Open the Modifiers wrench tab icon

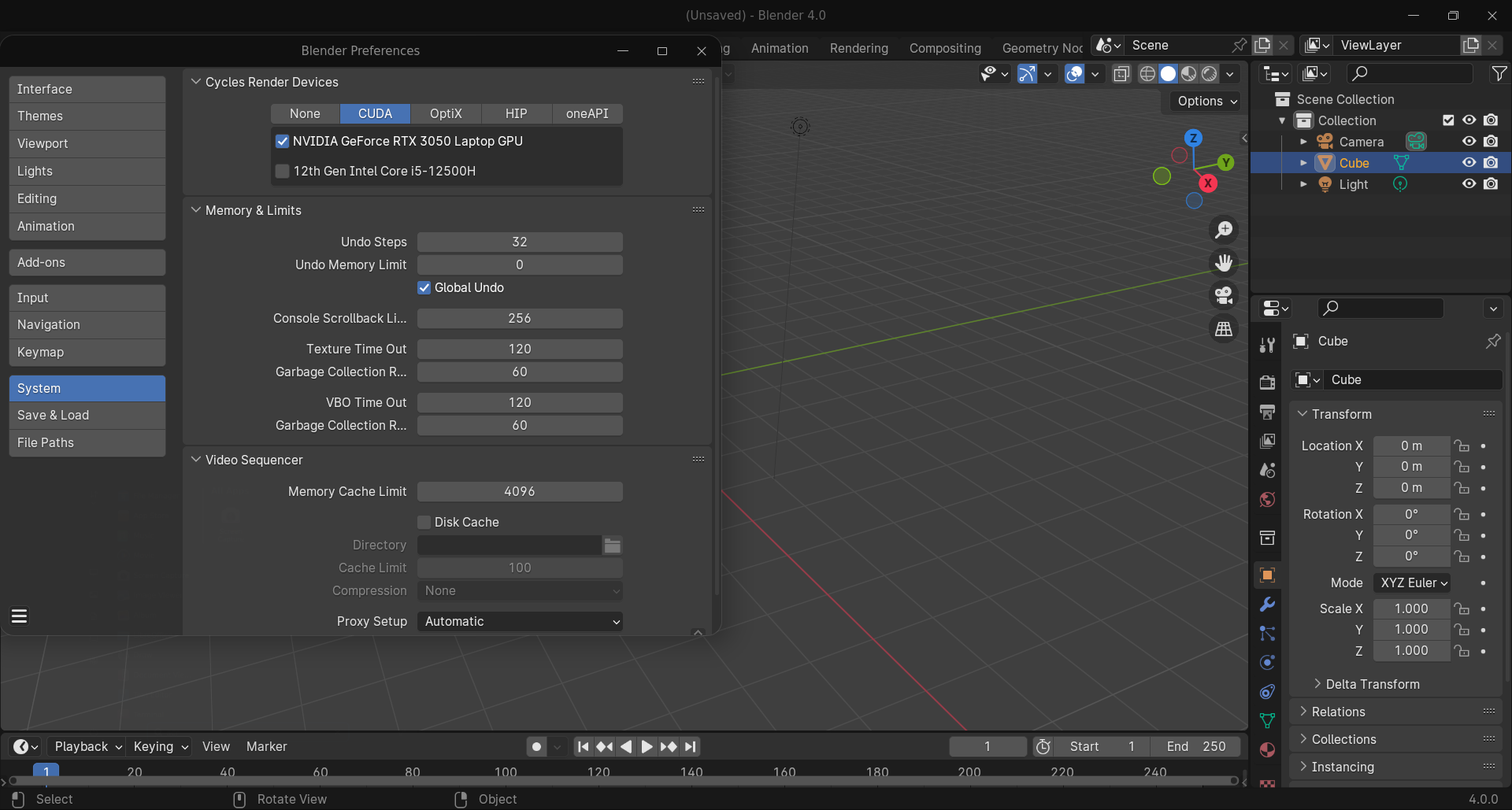click(1267, 604)
